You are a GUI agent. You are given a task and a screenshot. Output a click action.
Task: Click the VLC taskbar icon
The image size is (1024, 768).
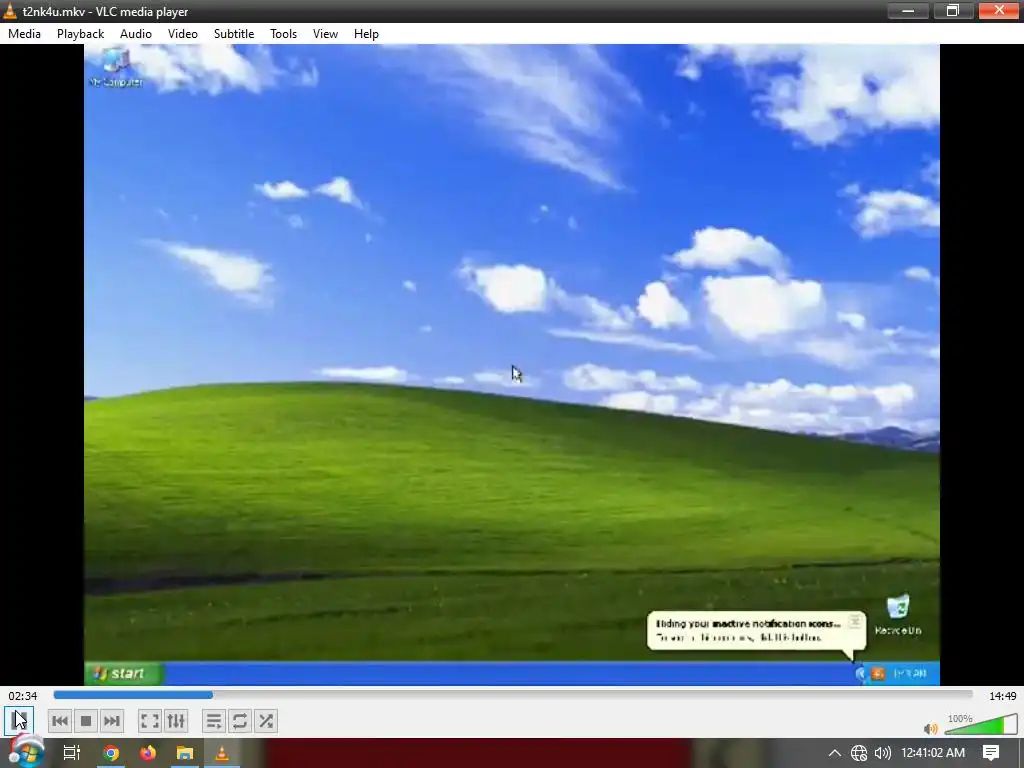(222, 753)
